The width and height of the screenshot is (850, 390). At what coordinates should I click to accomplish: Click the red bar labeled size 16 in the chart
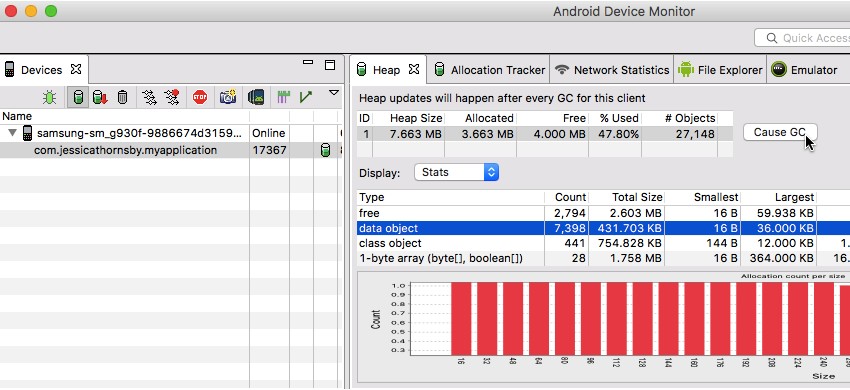(461, 318)
